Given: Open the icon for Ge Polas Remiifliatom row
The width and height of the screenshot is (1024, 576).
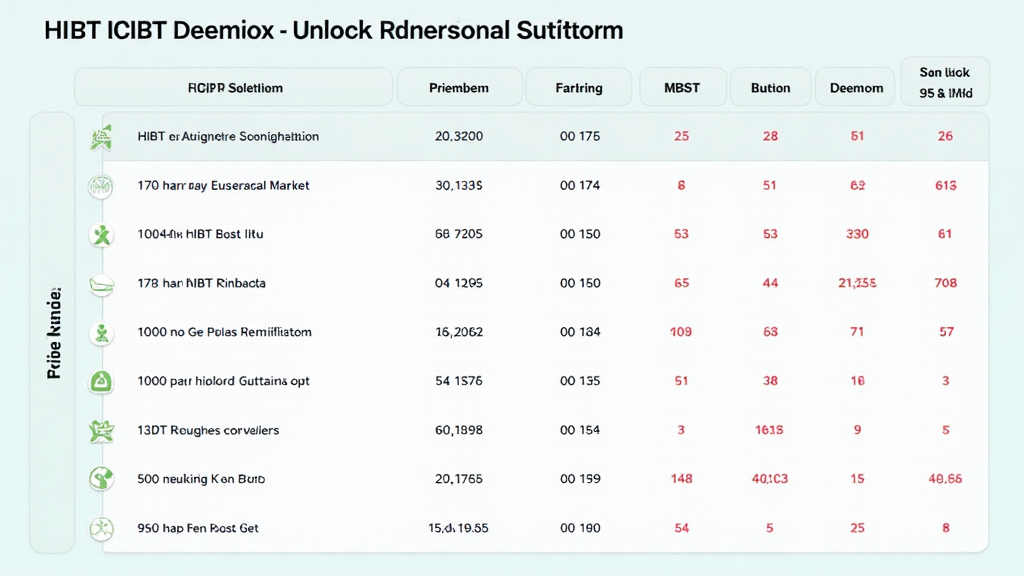Looking at the screenshot, I should coord(99,333).
